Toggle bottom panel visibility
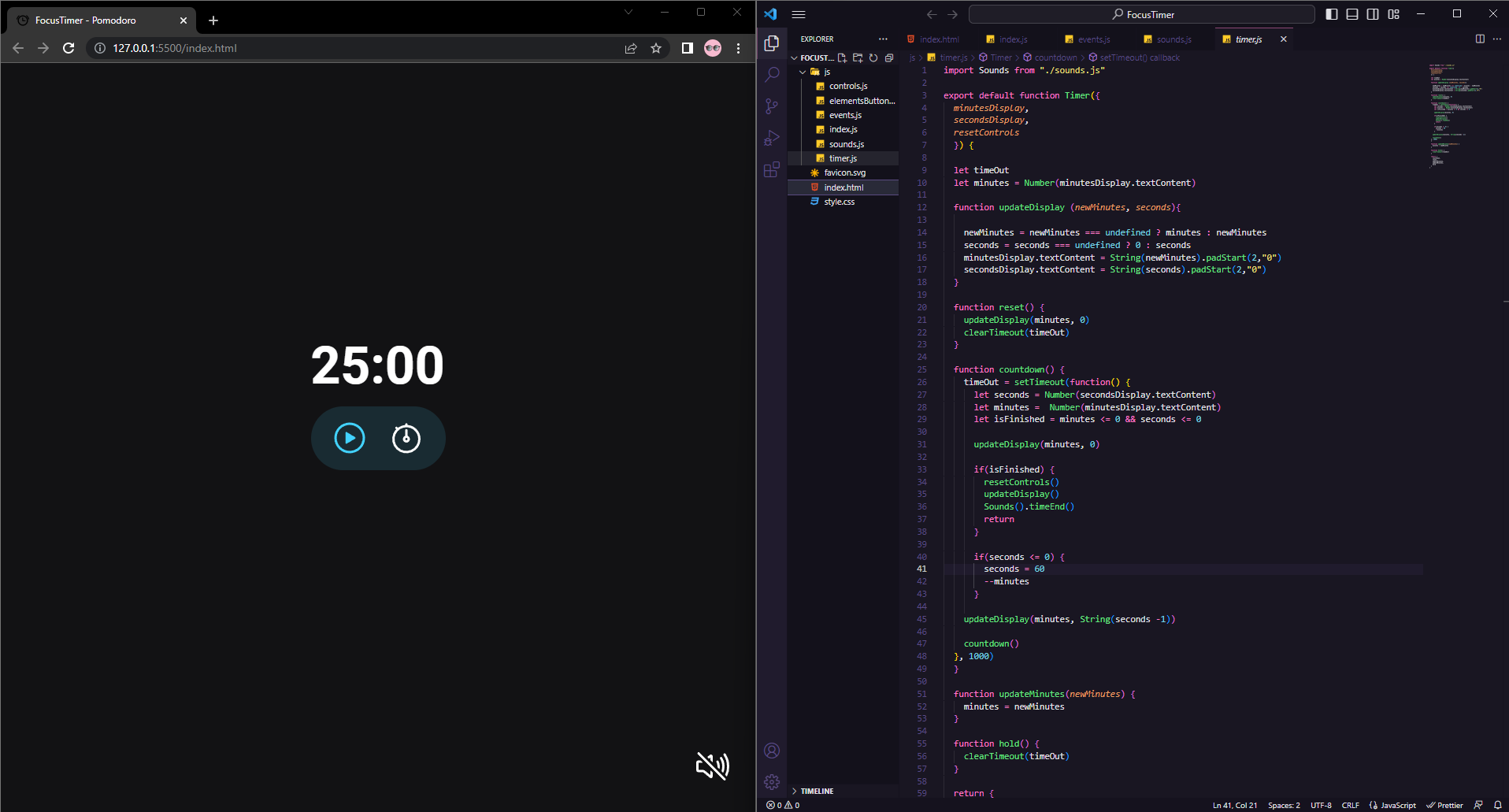 [x=1352, y=14]
